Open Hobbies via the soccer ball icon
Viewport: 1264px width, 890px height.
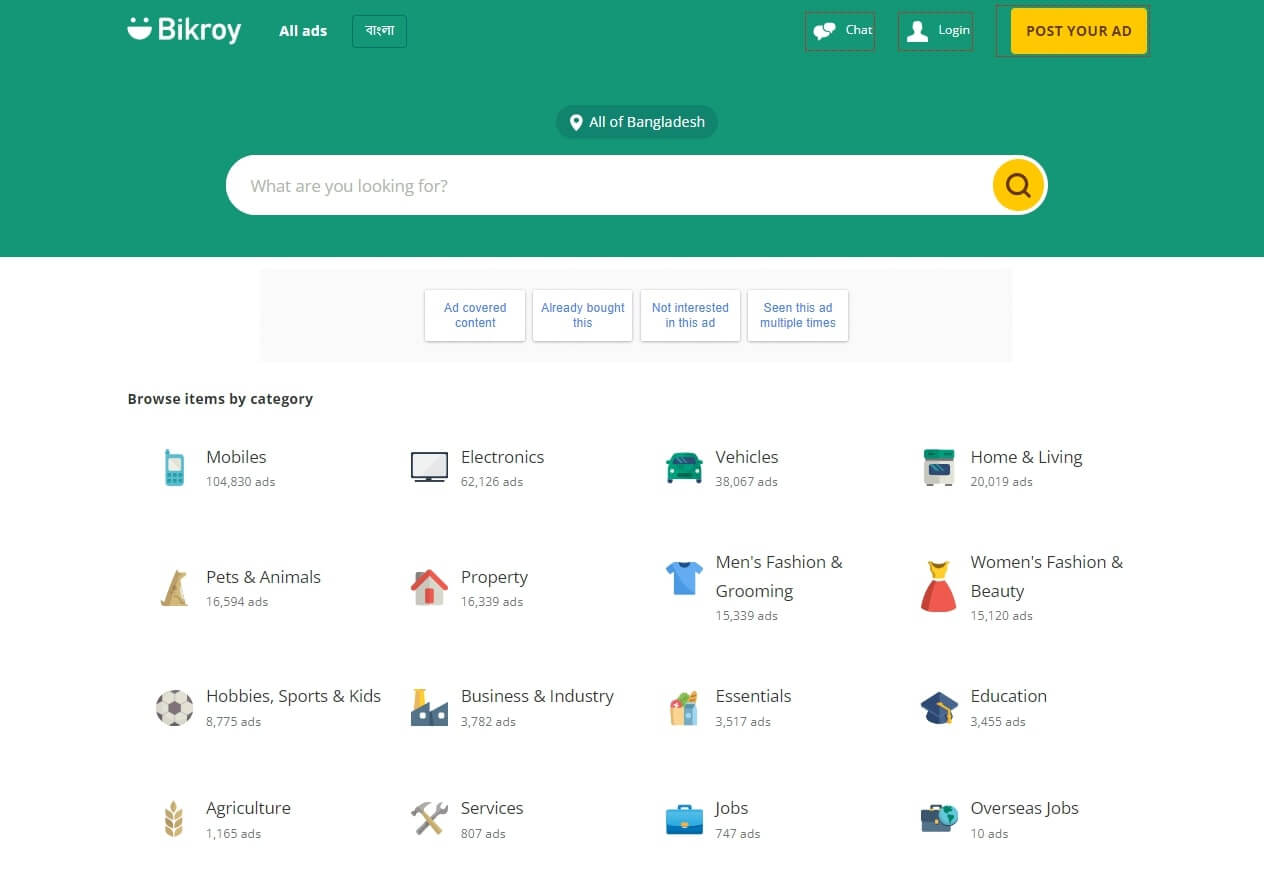[175, 707]
